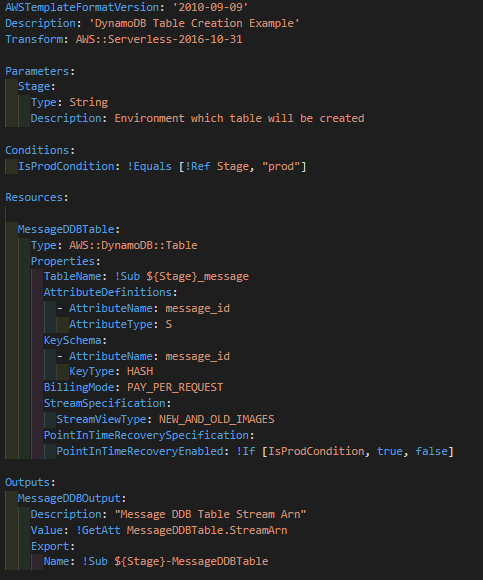483x580 pixels.
Task: Click the AWSTemplateFormatVersion key
Action: pyautogui.click(x=82, y=7)
